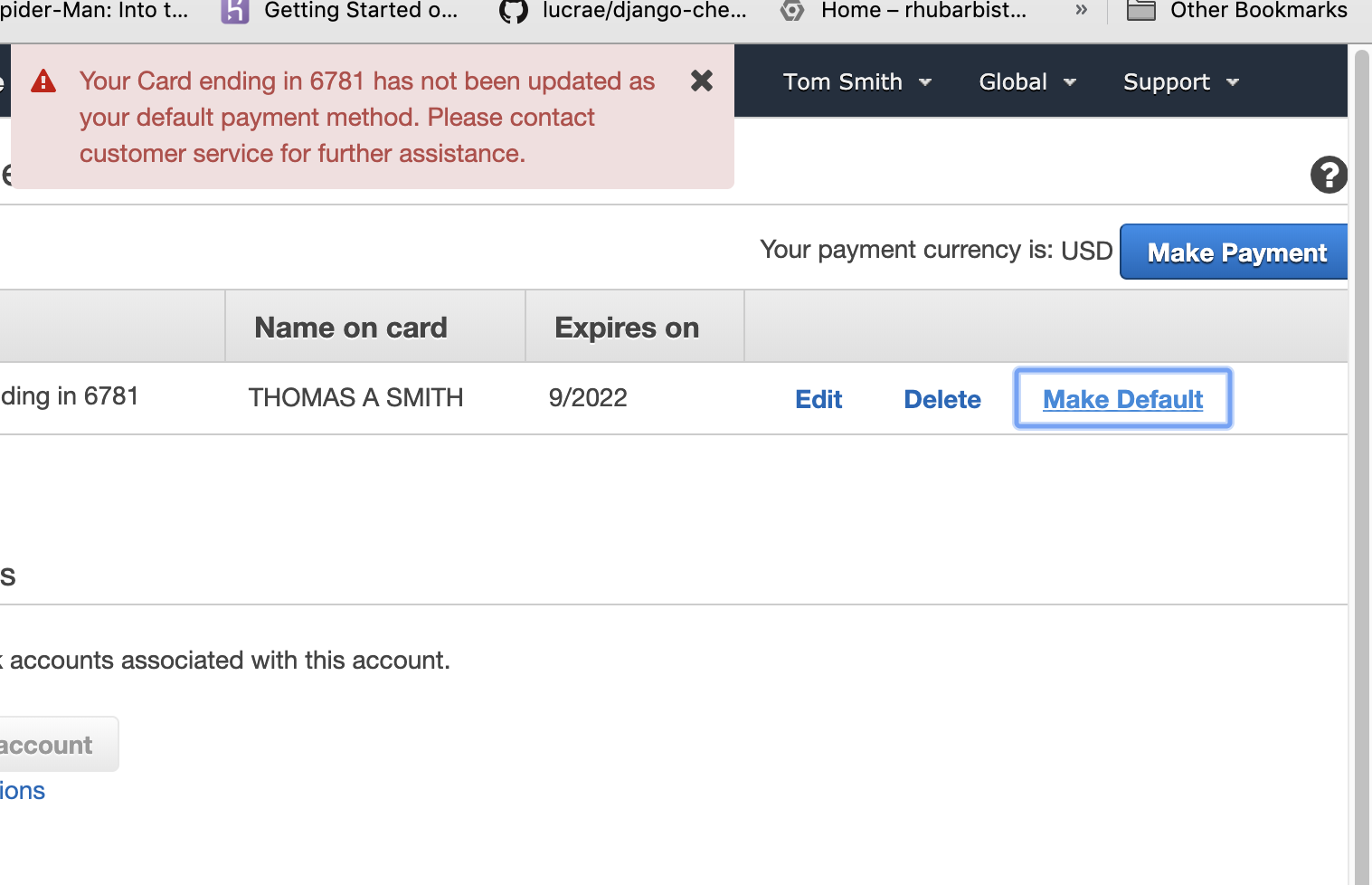Screen dimensions: 1372x885
Task: Click the GitHub lucrae/django bookmark icon
Action: [514, 11]
